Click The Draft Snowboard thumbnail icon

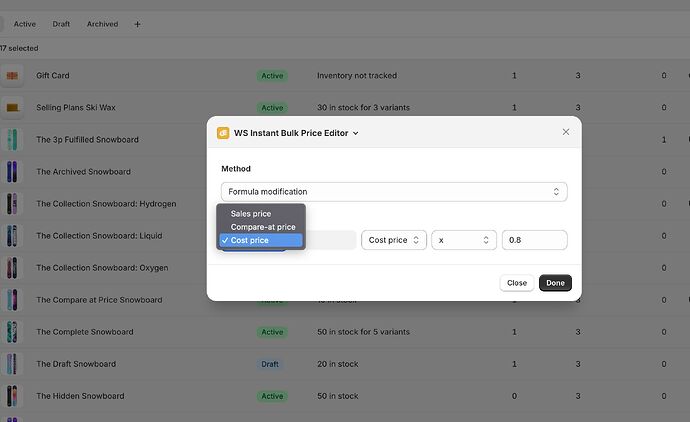coord(12,364)
